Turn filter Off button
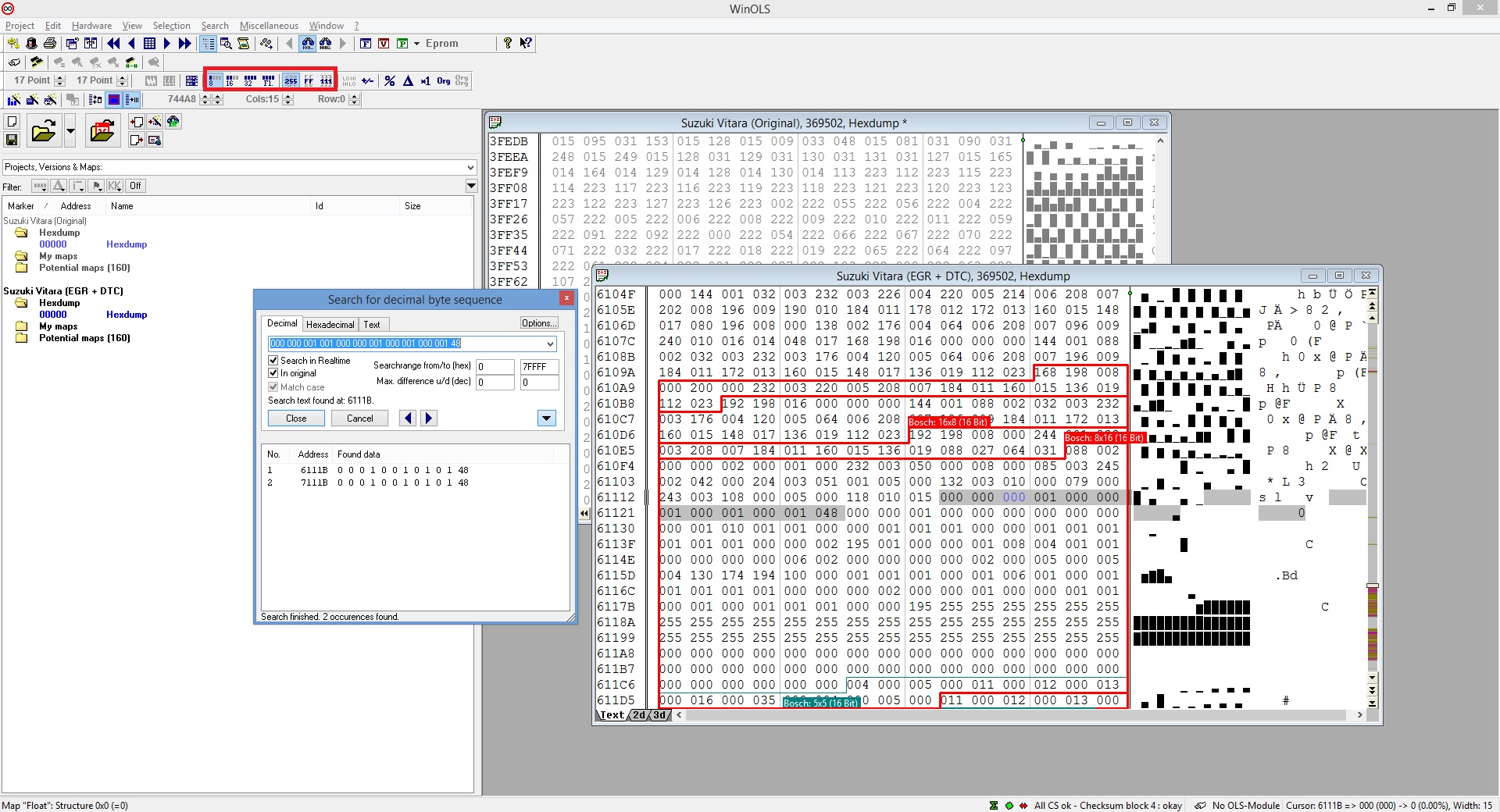The height and width of the screenshot is (812, 1500). 136,186
